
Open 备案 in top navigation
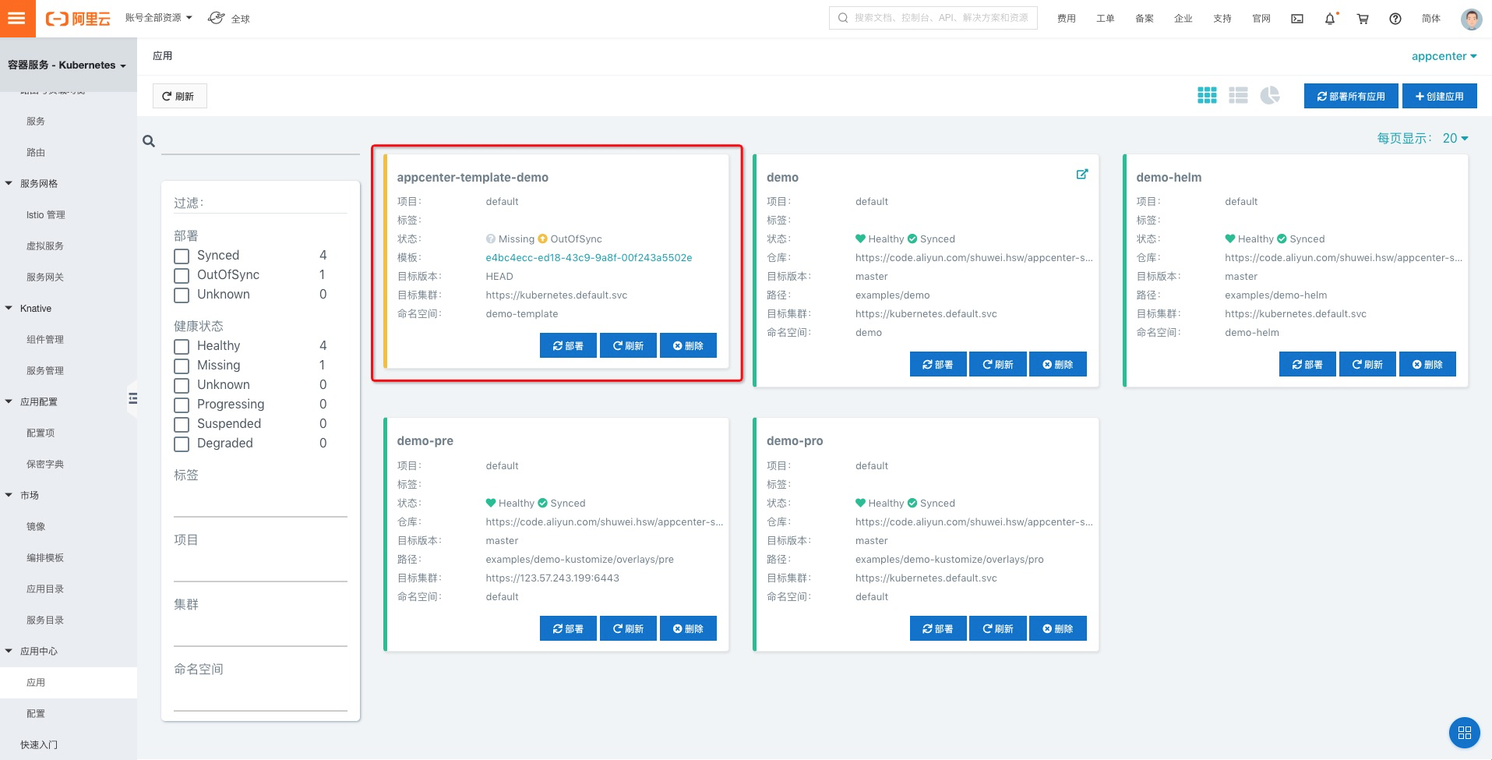click(x=1144, y=19)
